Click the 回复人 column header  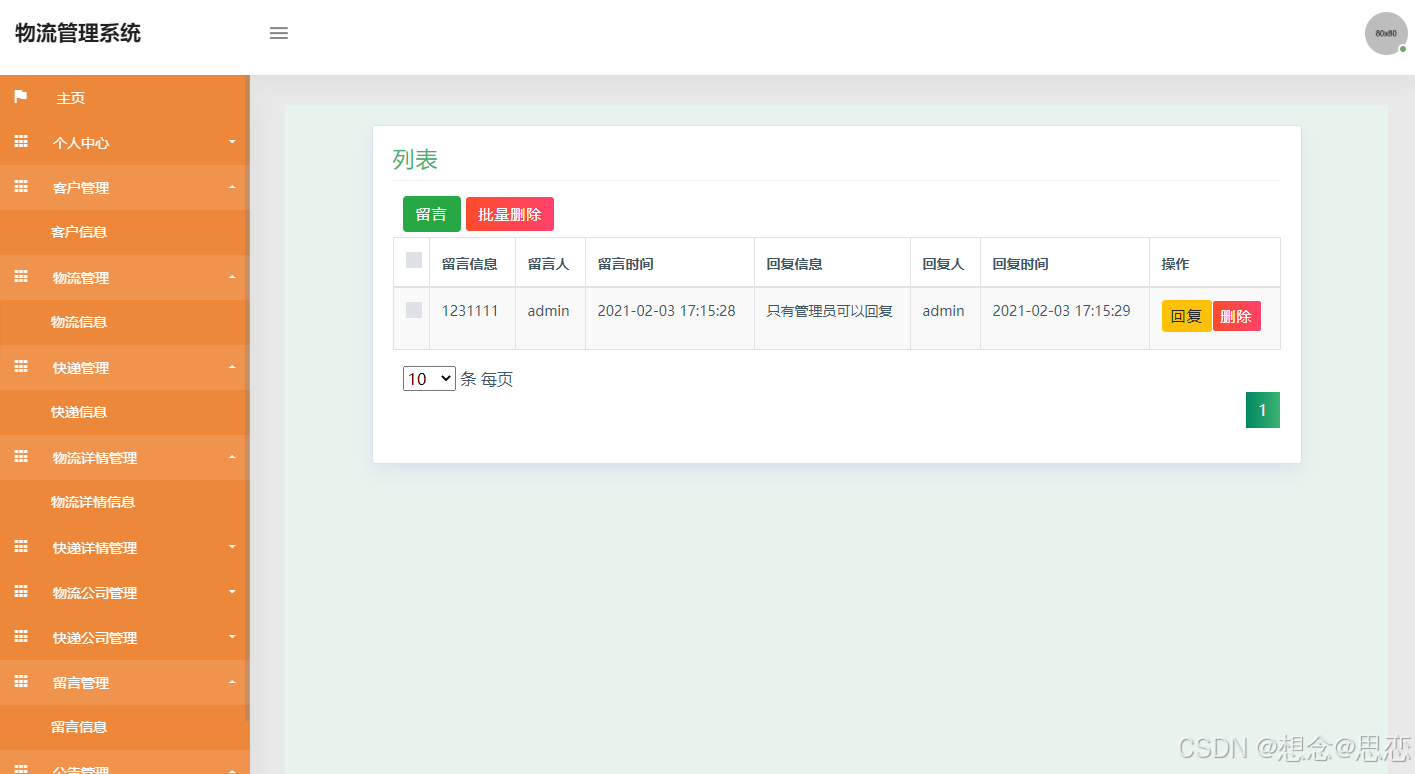pos(944,264)
